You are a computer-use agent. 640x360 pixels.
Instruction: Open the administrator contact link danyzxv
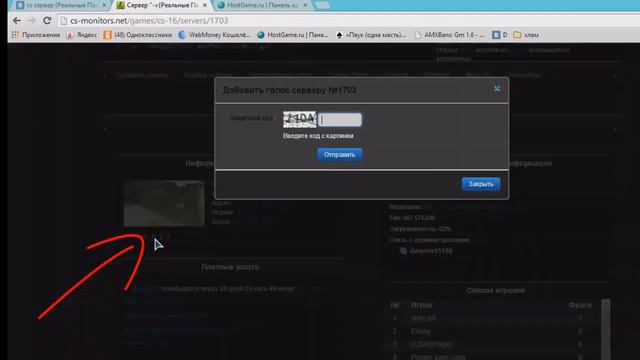click(431, 251)
